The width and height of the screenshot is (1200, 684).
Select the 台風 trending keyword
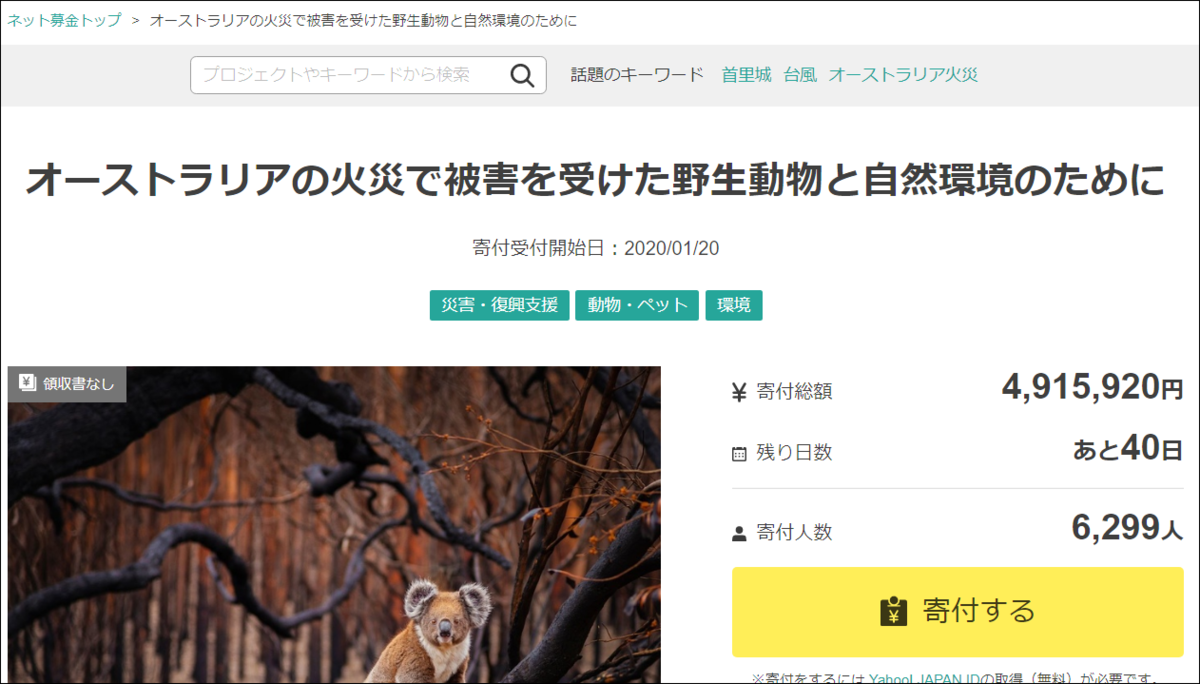(x=800, y=75)
